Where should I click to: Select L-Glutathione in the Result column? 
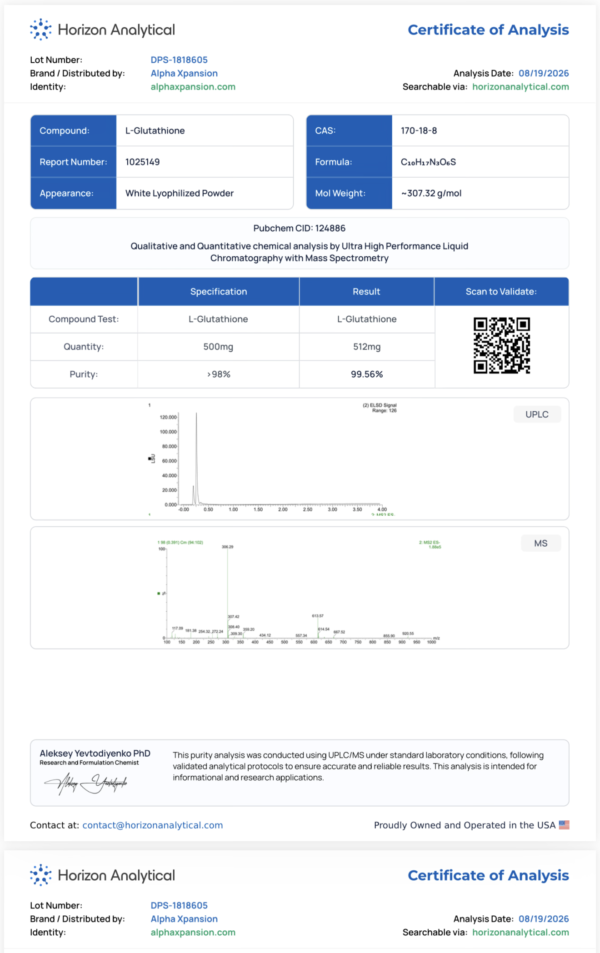367,319
